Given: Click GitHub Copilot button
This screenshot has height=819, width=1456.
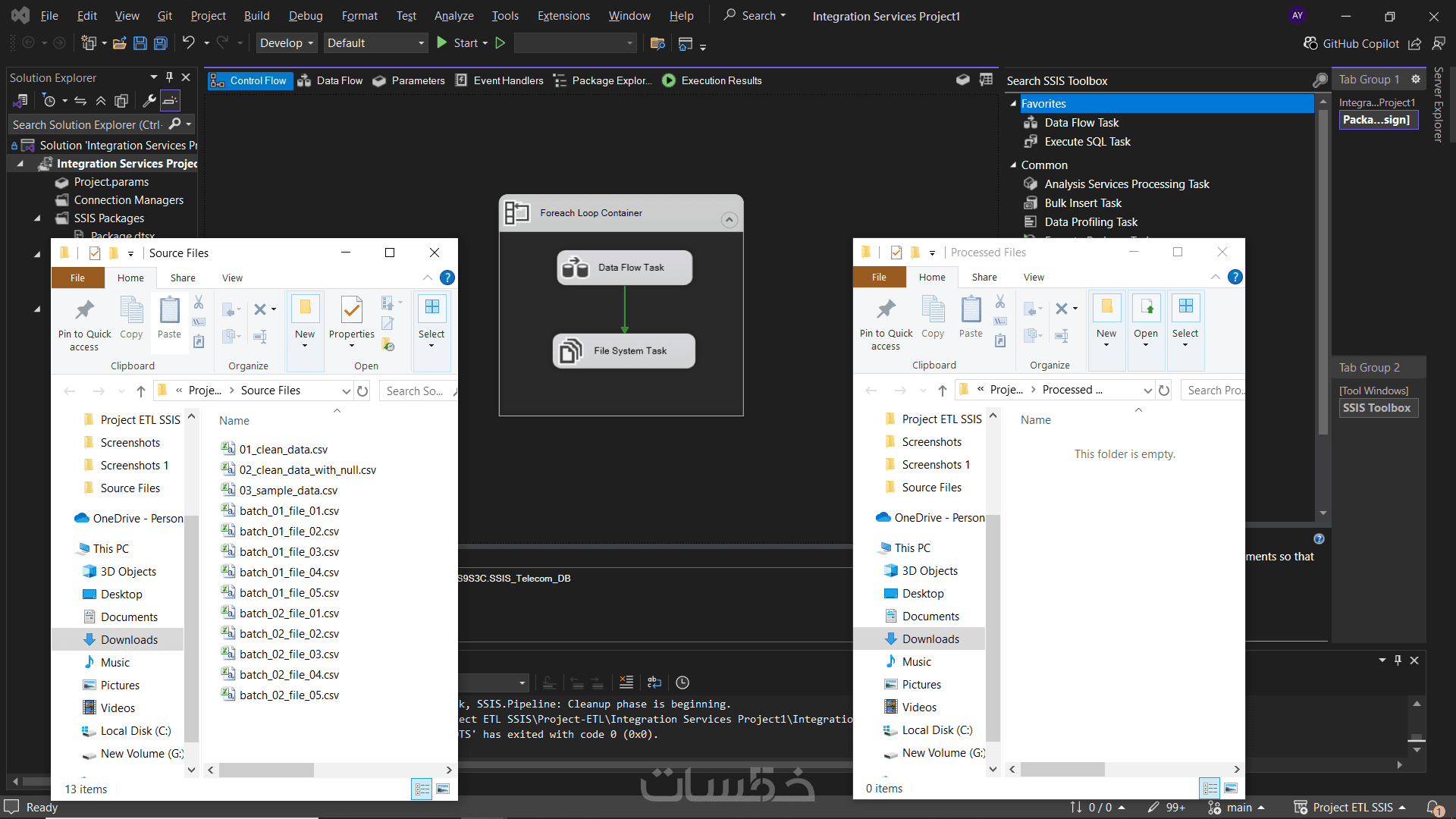Looking at the screenshot, I should (1351, 43).
